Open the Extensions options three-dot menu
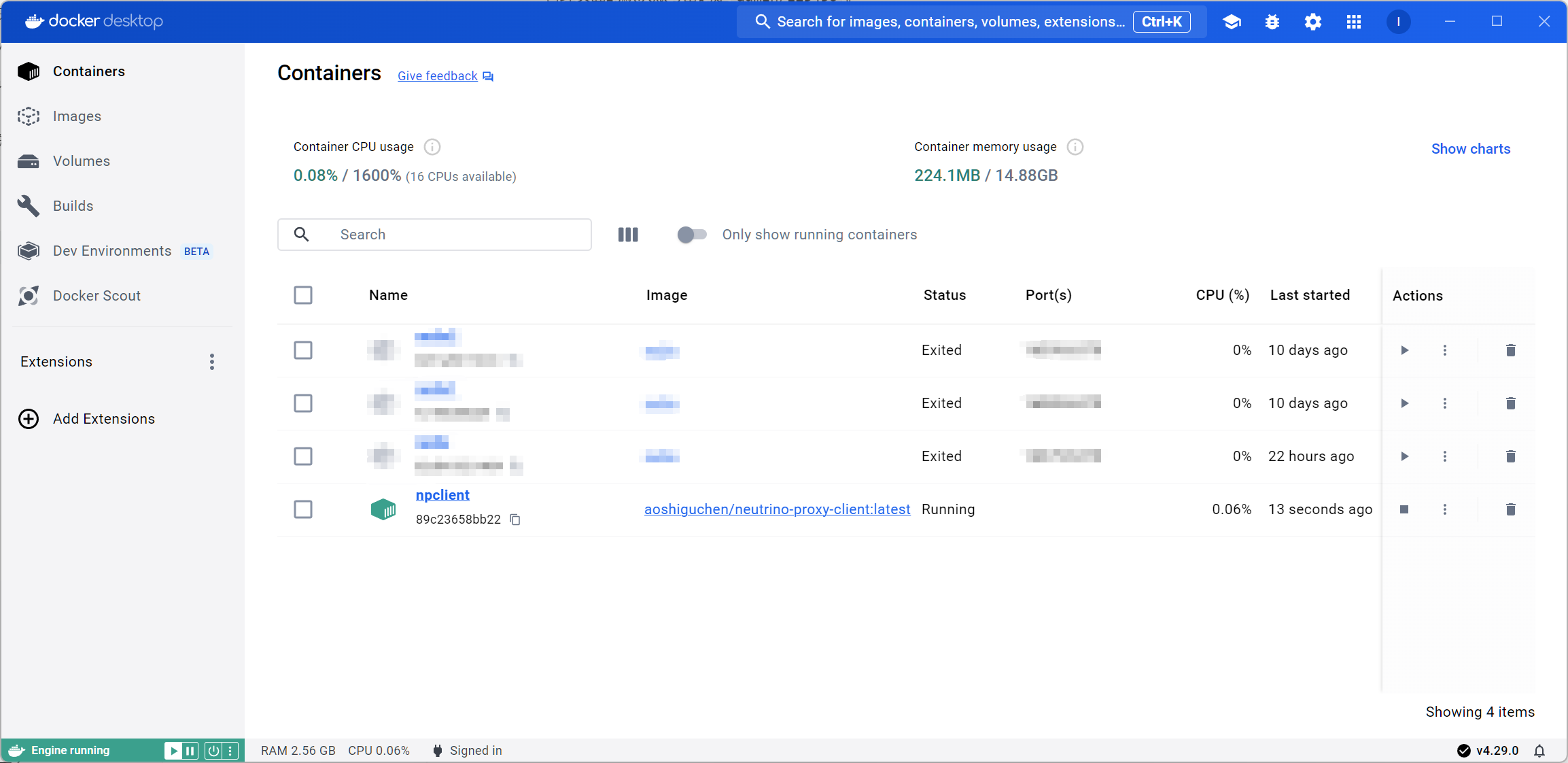 click(212, 362)
